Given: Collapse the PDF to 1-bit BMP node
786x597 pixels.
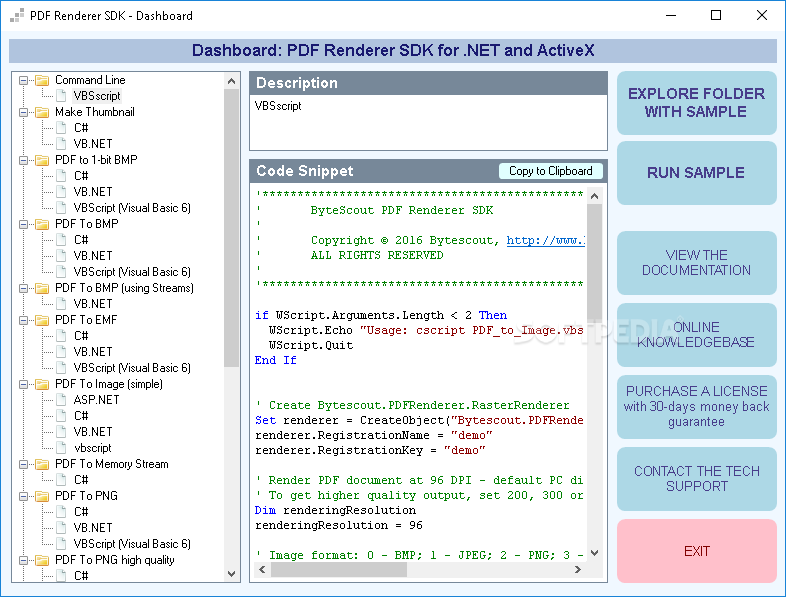Looking at the screenshot, I should click(x=23, y=160).
